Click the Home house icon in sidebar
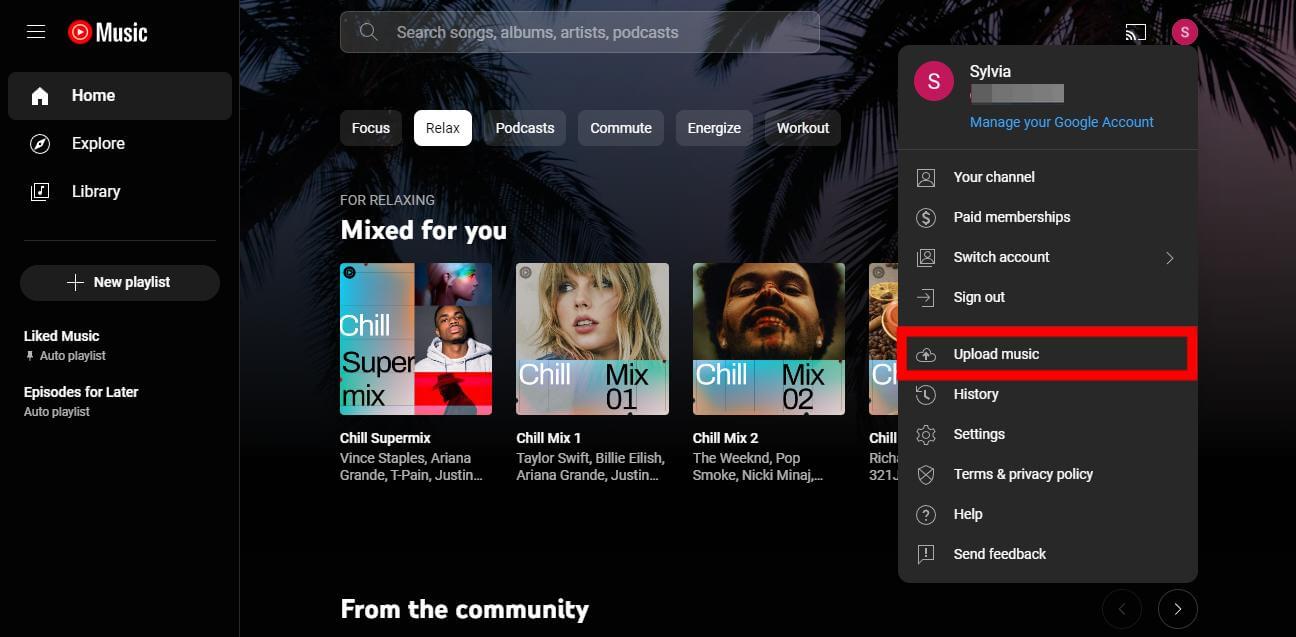Viewport: 1296px width, 637px height. coord(40,96)
